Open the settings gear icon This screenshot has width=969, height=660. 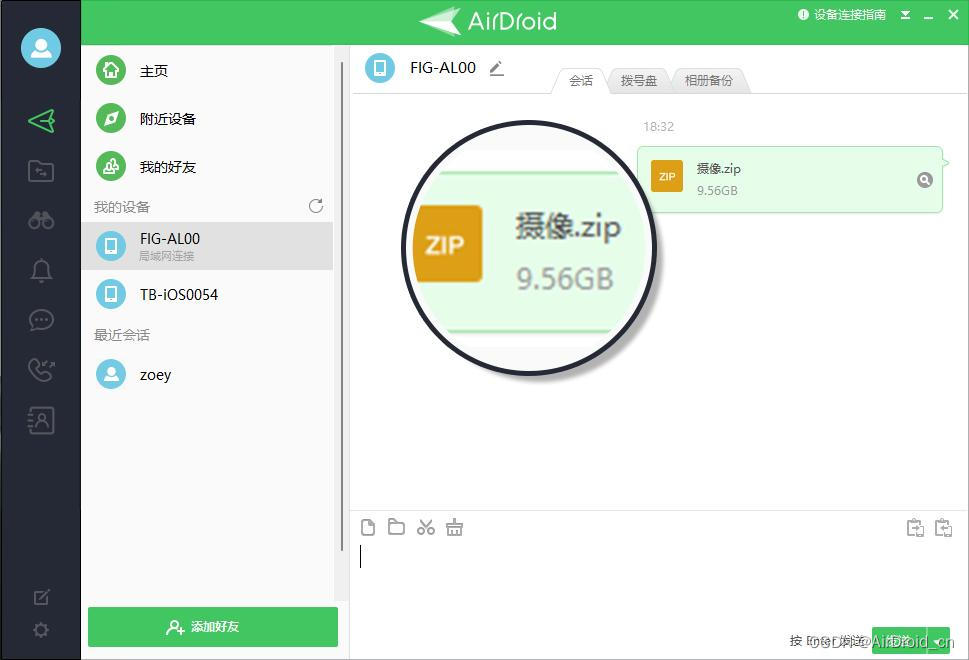click(41, 630)
